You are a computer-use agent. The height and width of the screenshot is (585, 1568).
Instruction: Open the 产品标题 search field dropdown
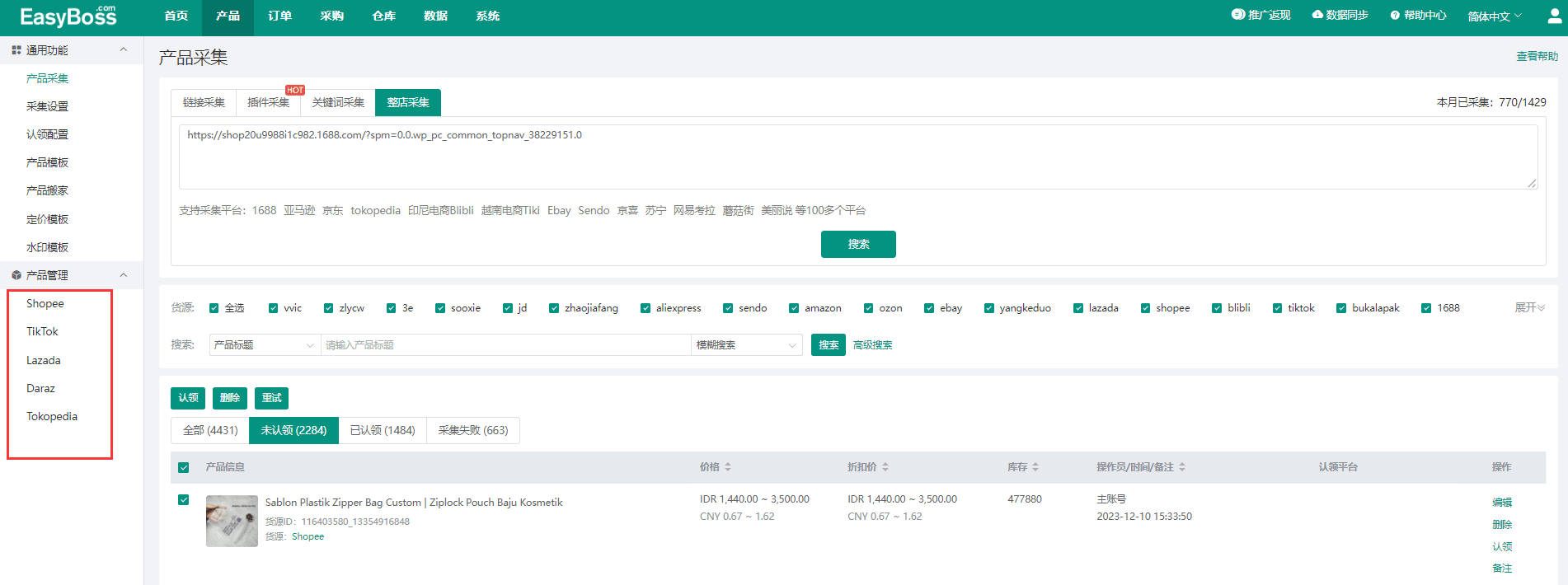pos(264,345)
